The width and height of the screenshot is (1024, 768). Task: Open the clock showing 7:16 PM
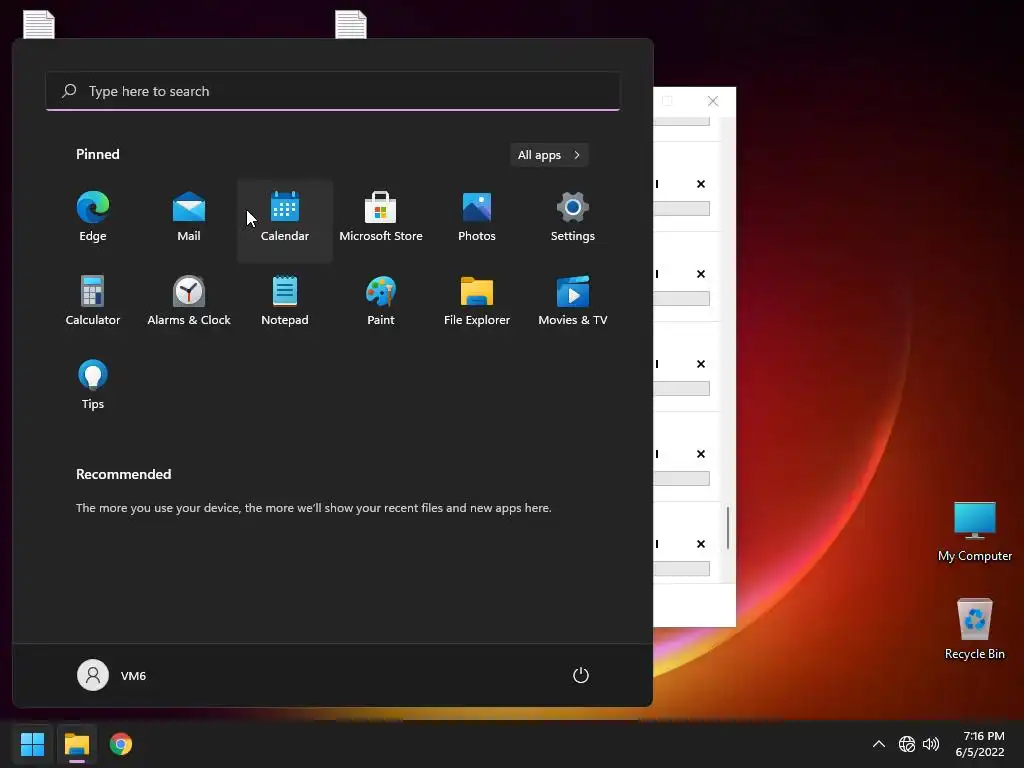click(x=980, y=744)
